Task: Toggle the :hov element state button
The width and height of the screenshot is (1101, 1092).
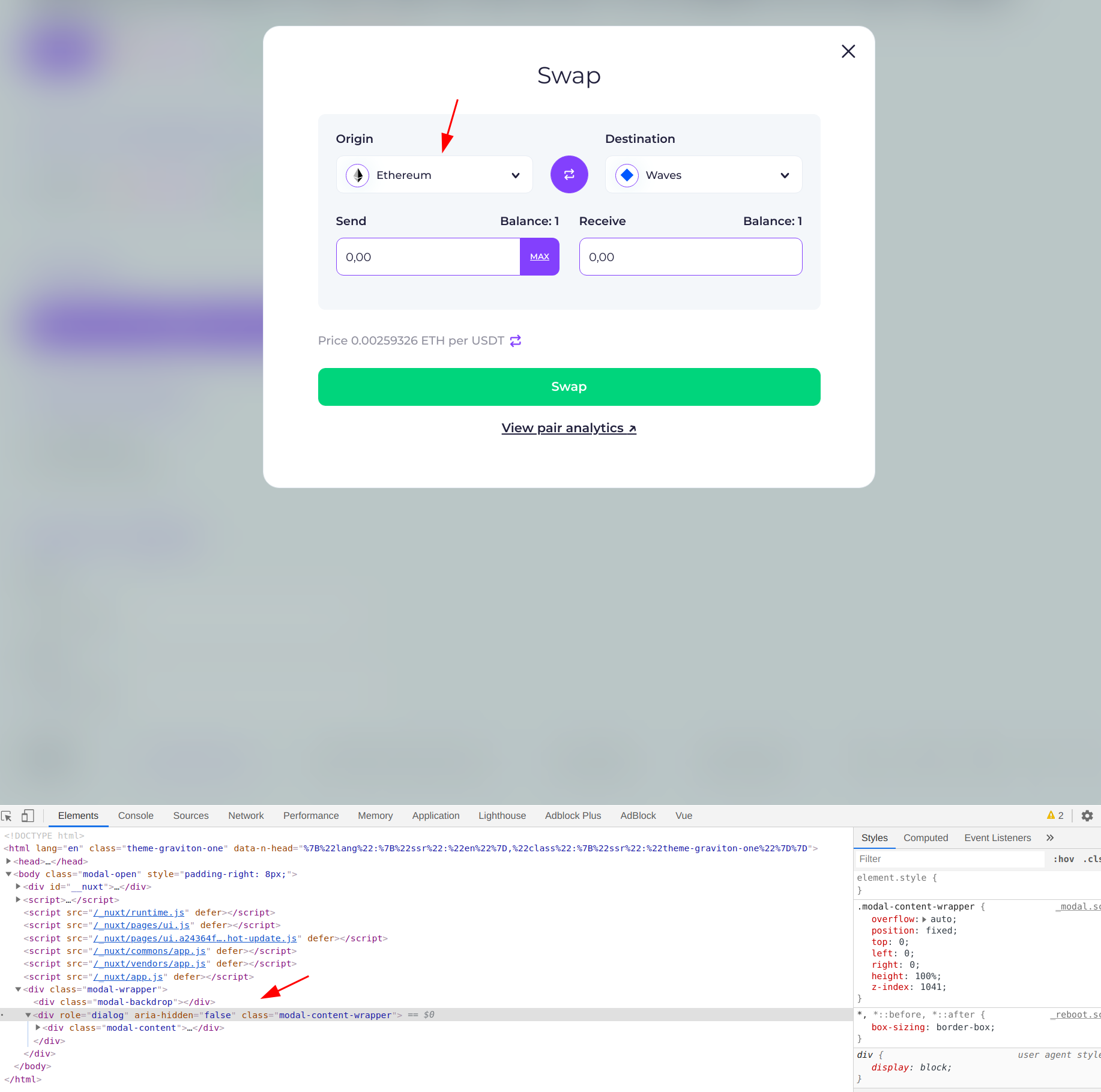Action: pyautogui.click(x=1064, y=860)
